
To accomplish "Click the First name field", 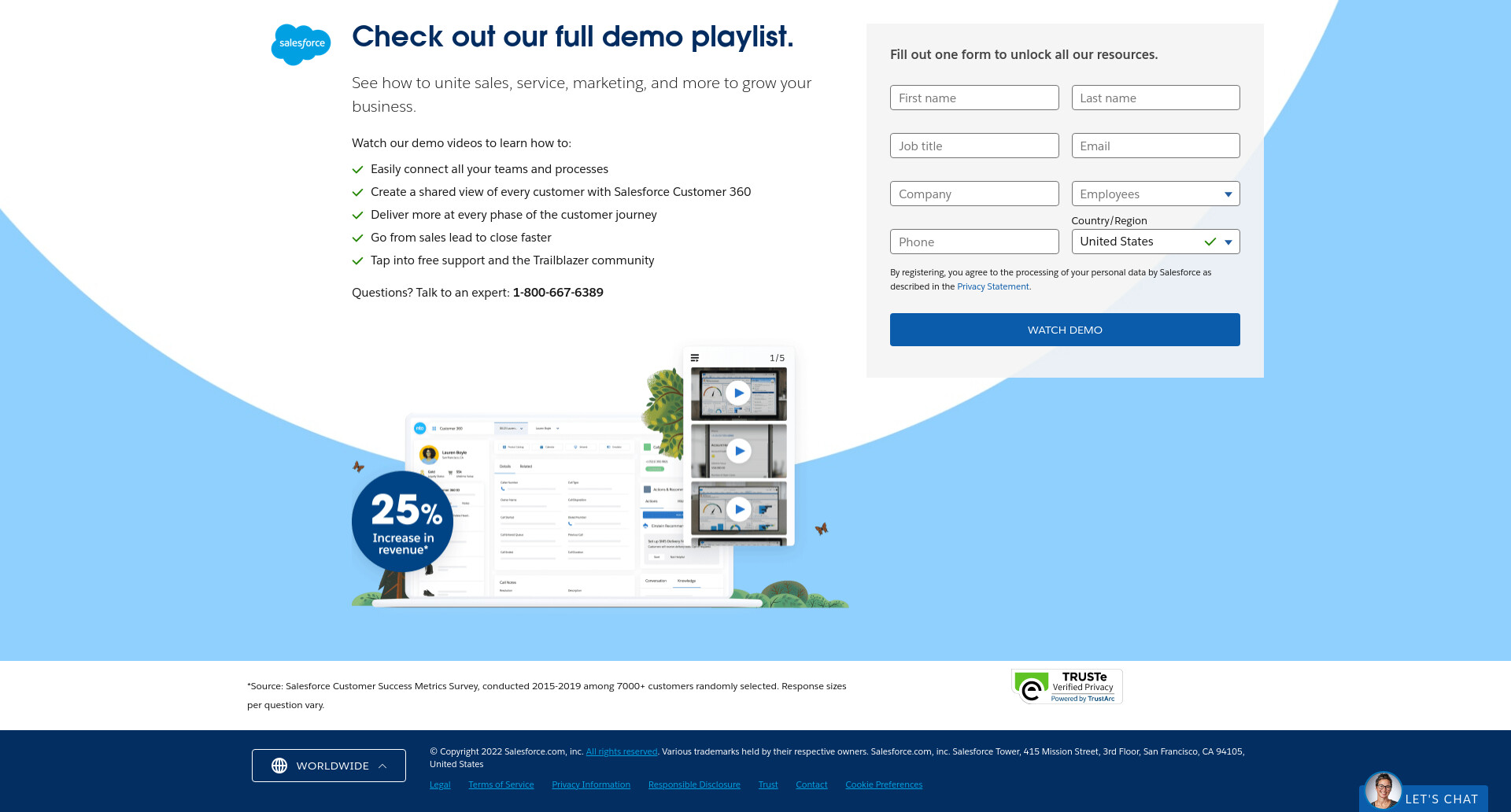I will pos(974,98).
